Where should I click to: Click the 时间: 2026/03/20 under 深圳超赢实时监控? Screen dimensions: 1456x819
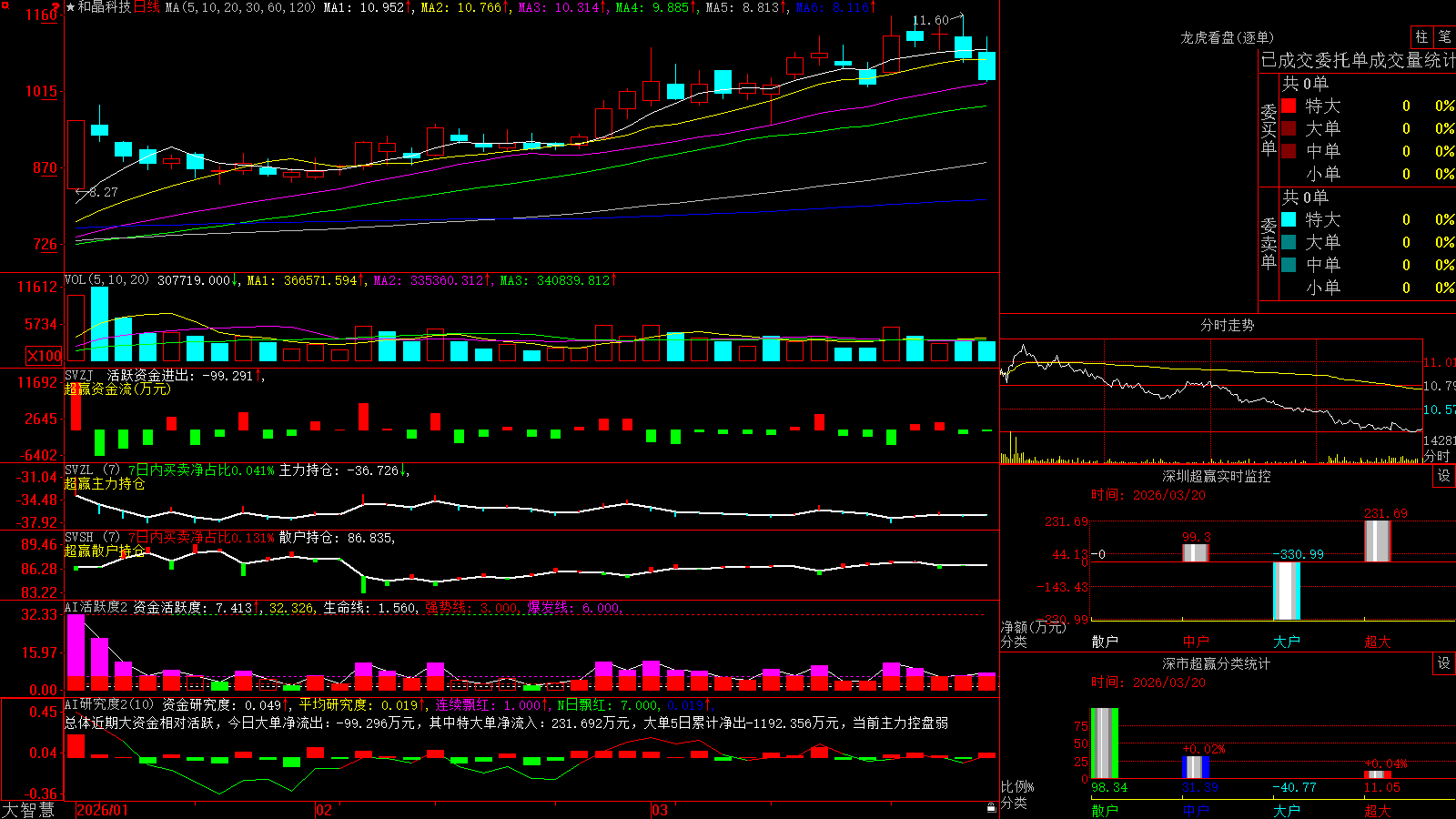[1148, 495]
